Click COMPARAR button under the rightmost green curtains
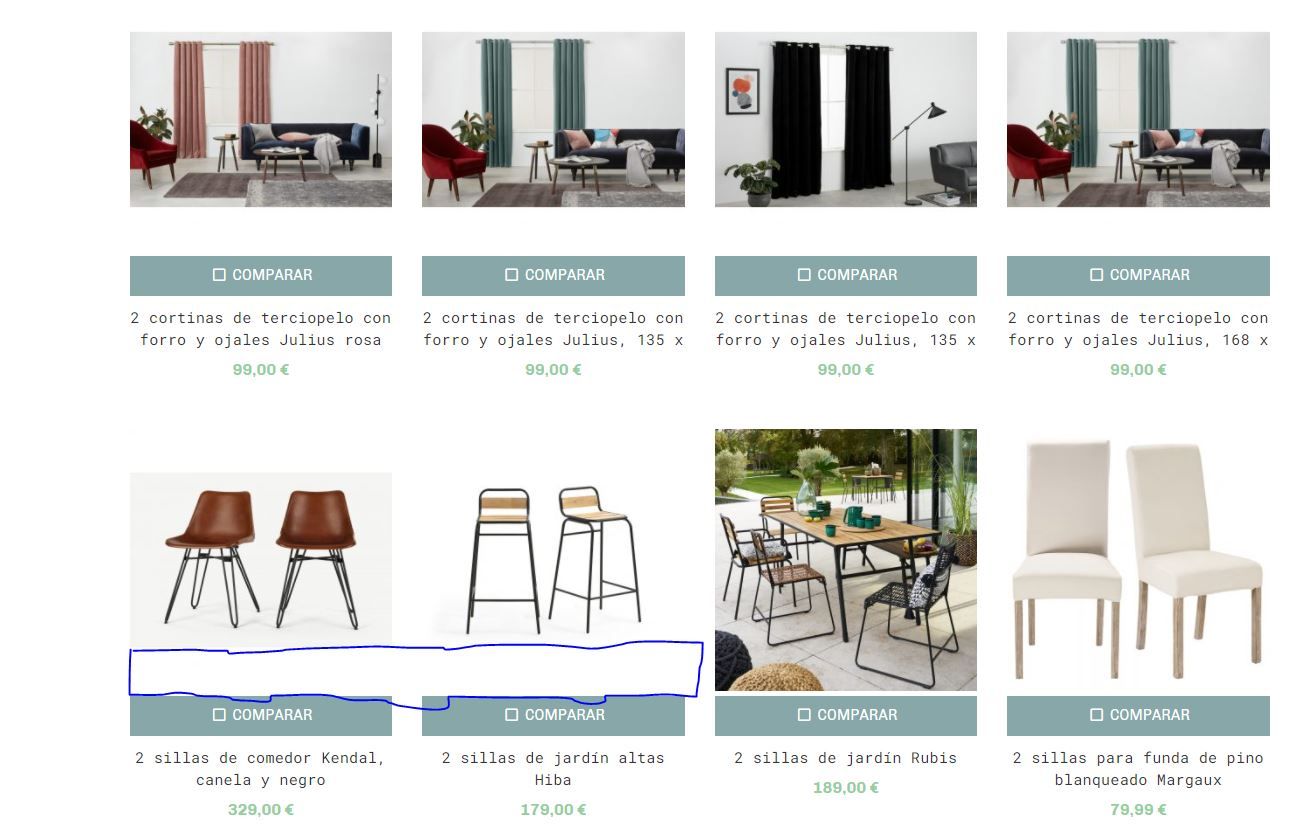The width and height of the screenshot is (1293, 836). (x=1138, y=275)
